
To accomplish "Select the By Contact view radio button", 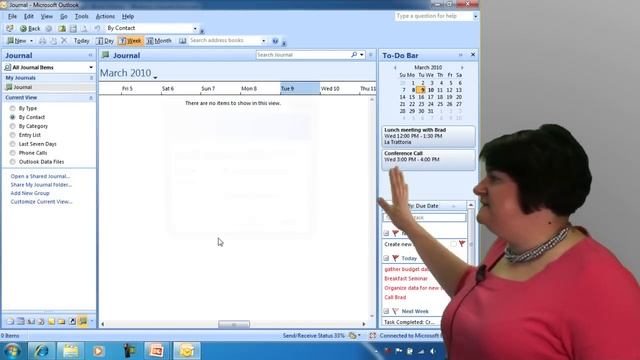I will click(x=13, y=117).
